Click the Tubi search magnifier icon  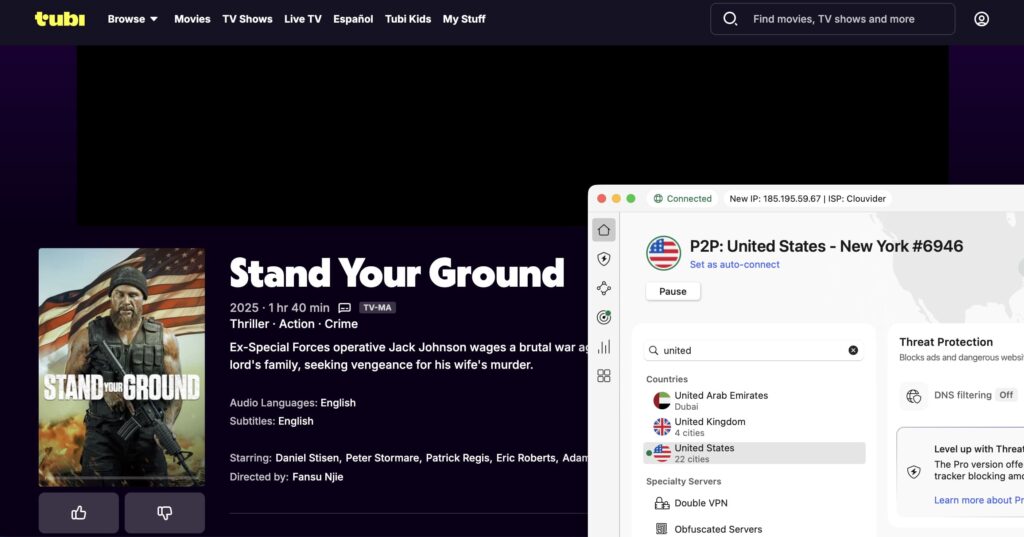click(x=730, y=19)
